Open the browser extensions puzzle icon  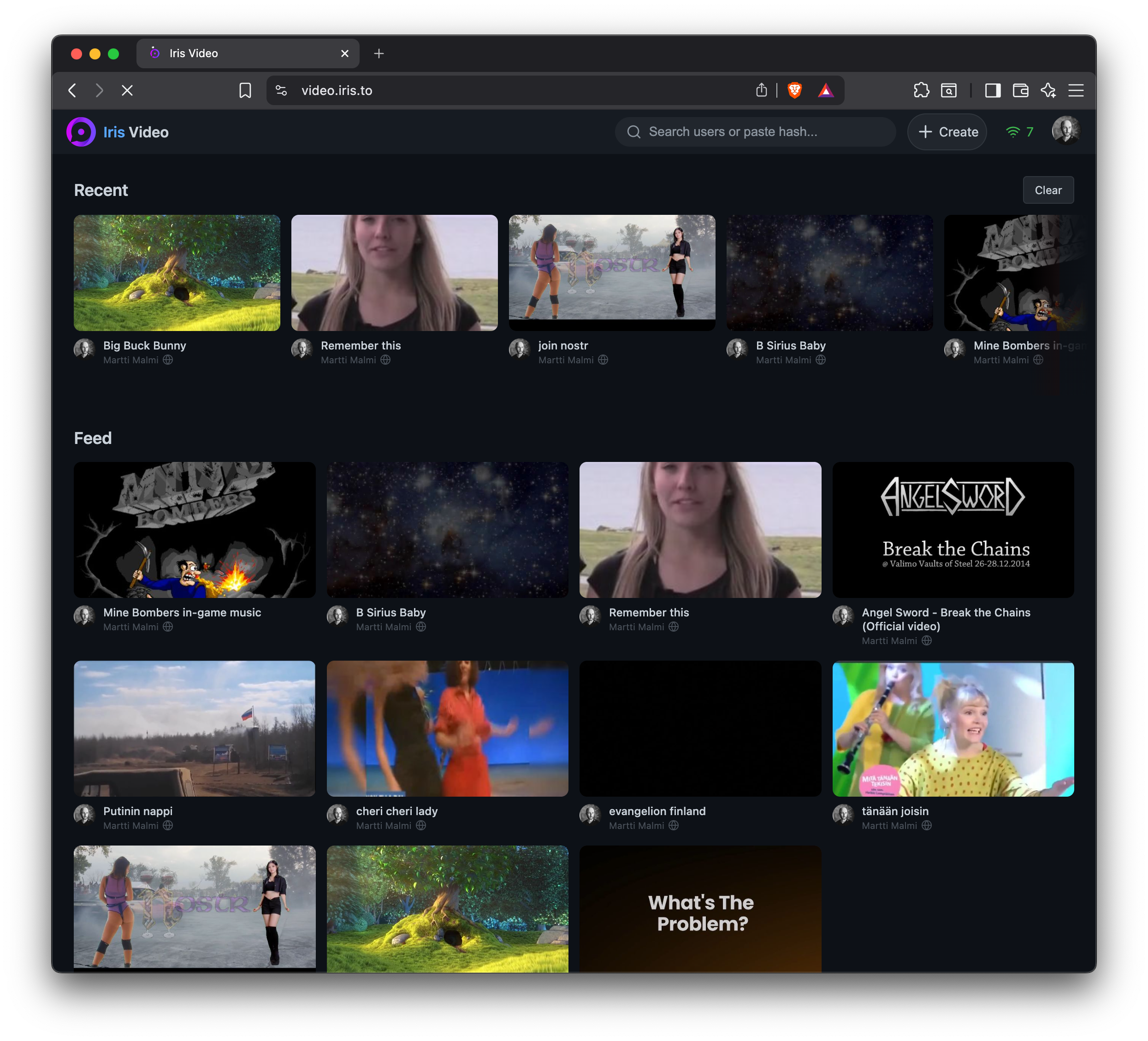click(x=921, y=90)
